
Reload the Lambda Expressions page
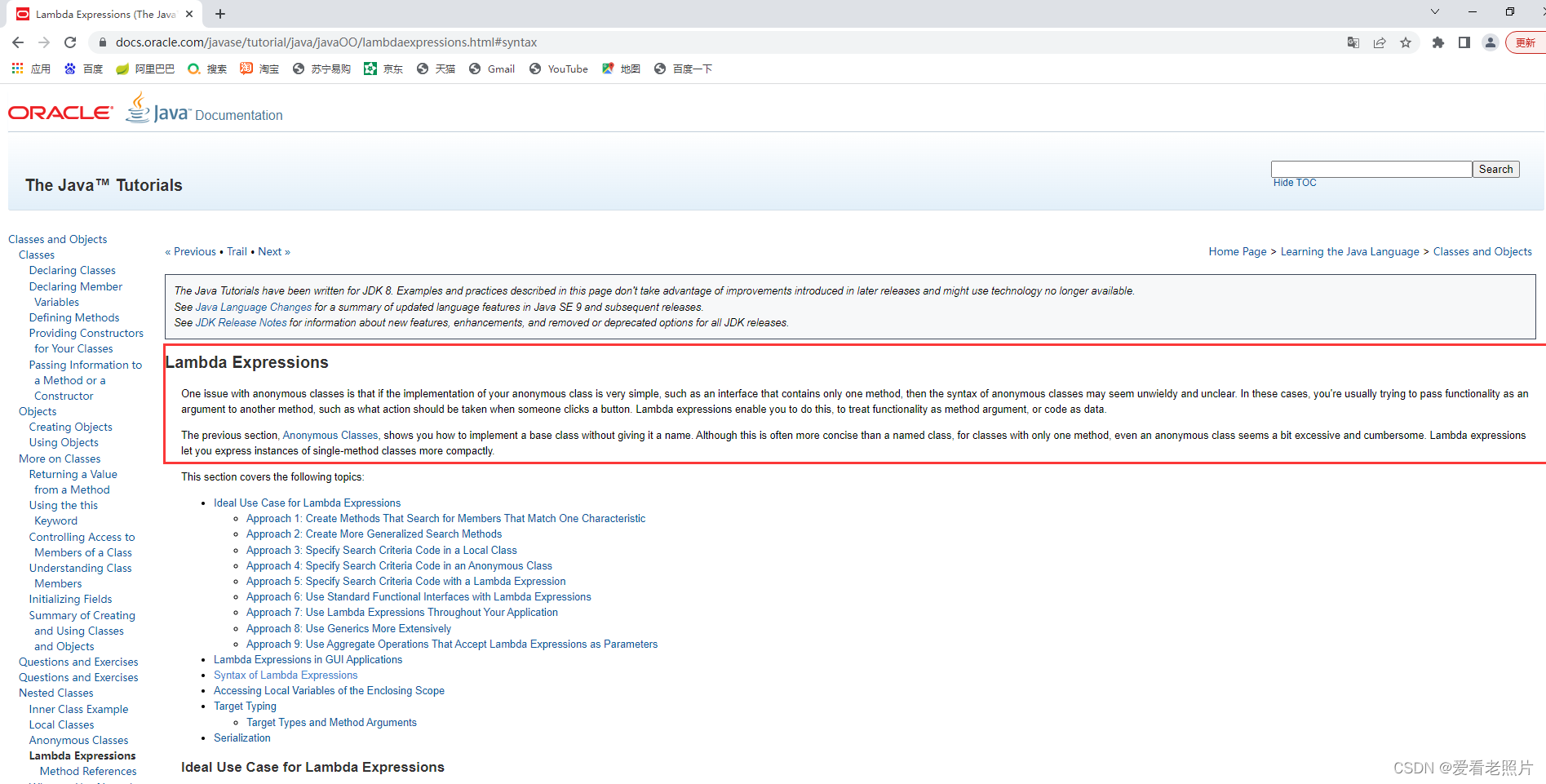click(x=70, y=42)
